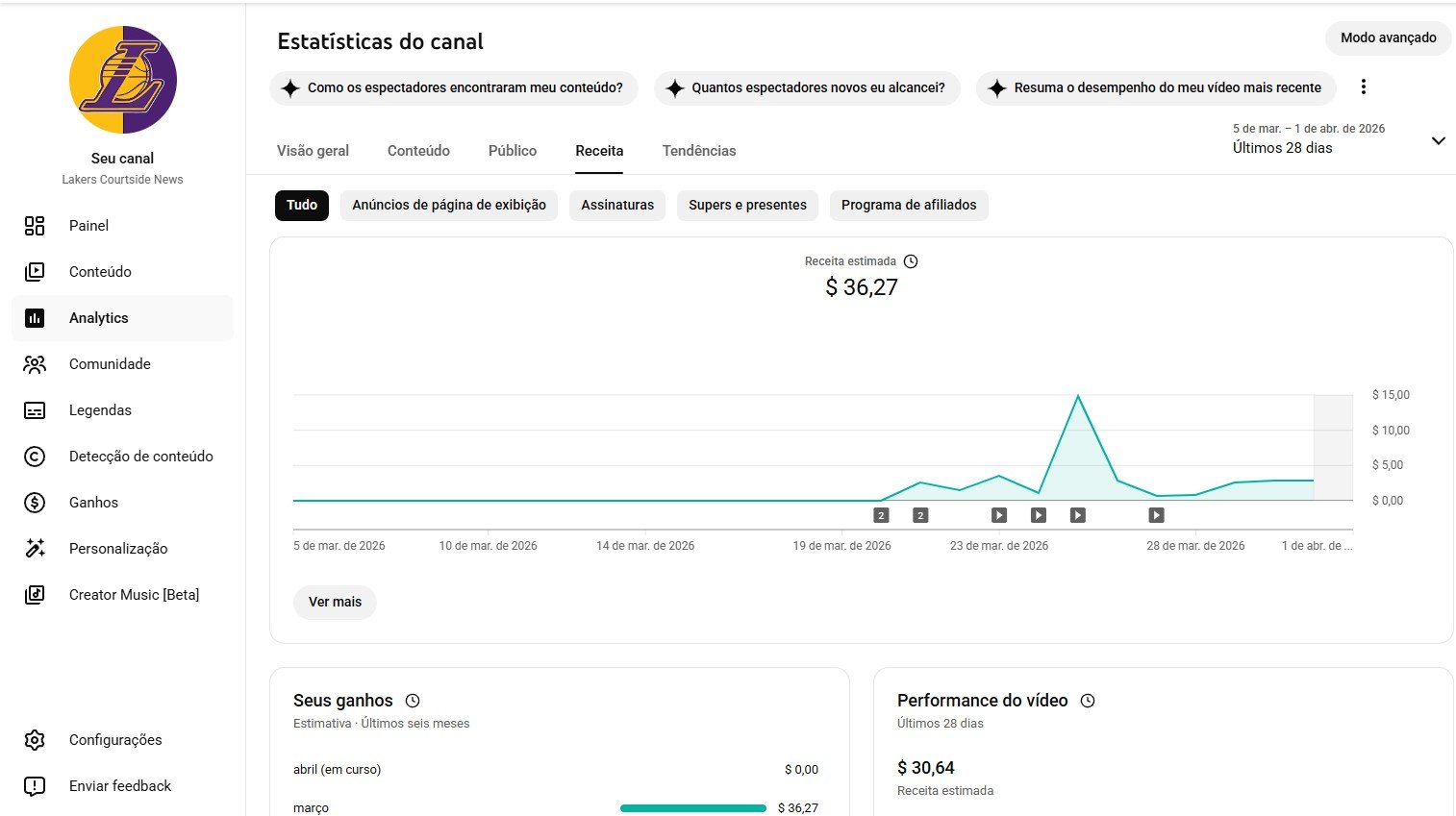This screenshot has height=816, width=1456.
Task: Click the Personalização magic wand icon
Action: 35,549
